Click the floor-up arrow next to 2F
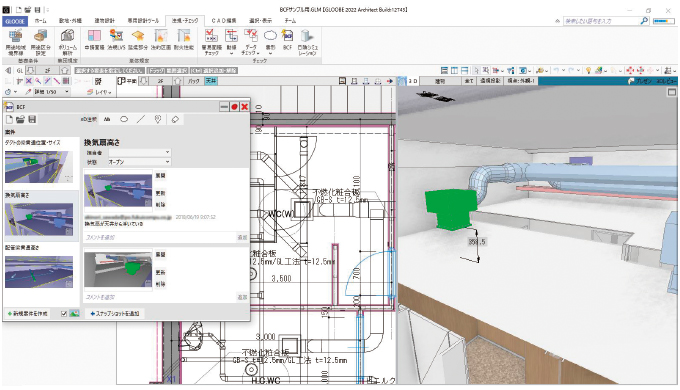Screen dimensions: 680x390 (x=65, y=70)
